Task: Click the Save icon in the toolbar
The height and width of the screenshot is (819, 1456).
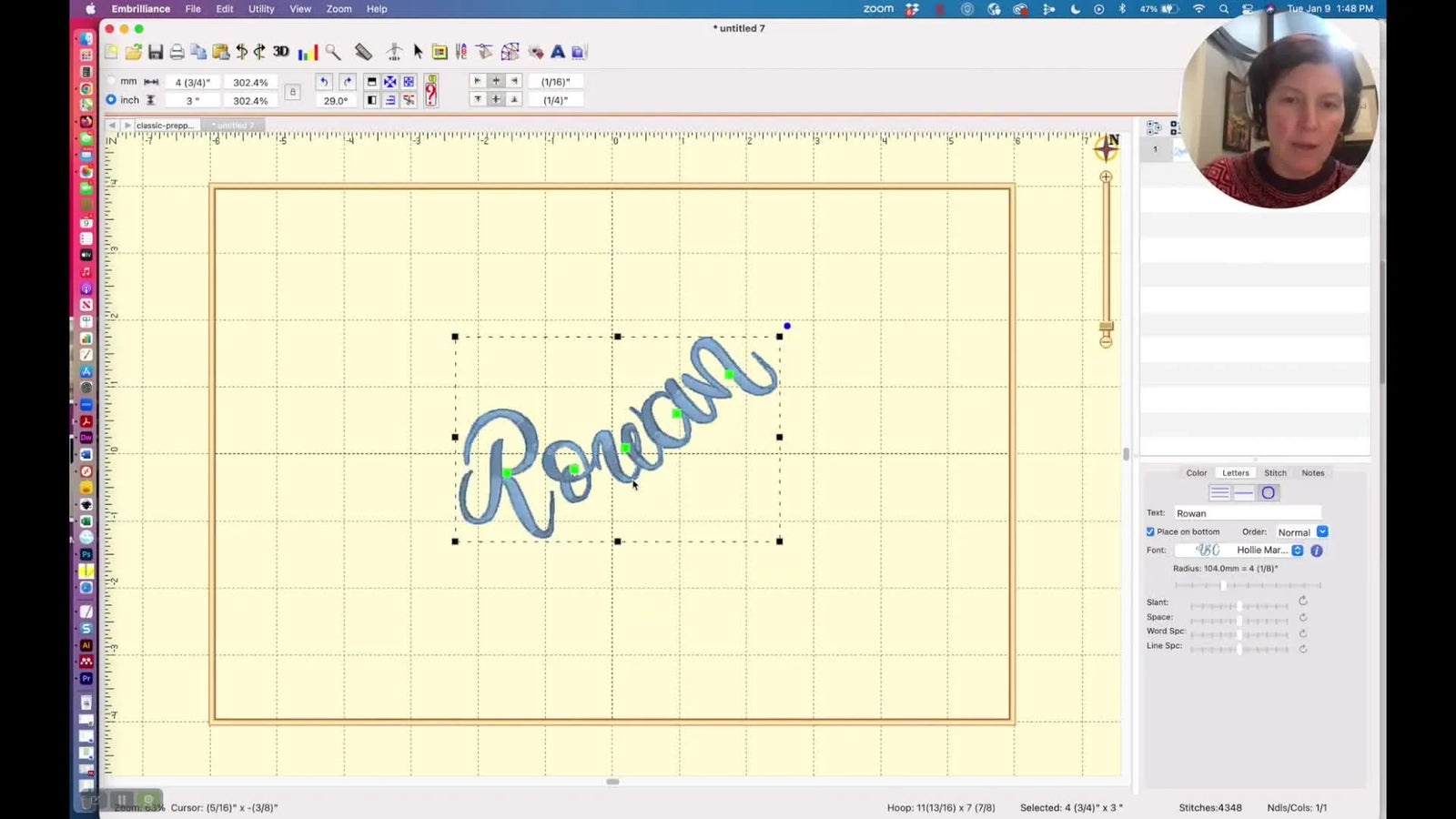Action: (x=155, y=52)
